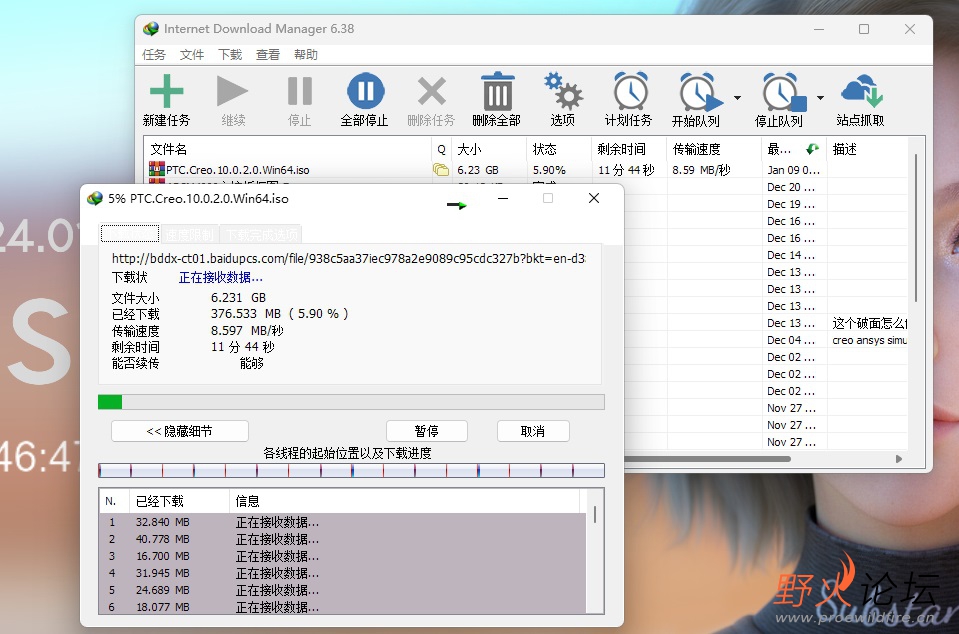The height and width of the screenshot is (634, 959).
Task: Click black-green arrow icon in dialog title bar
Action: pos(456,205)
